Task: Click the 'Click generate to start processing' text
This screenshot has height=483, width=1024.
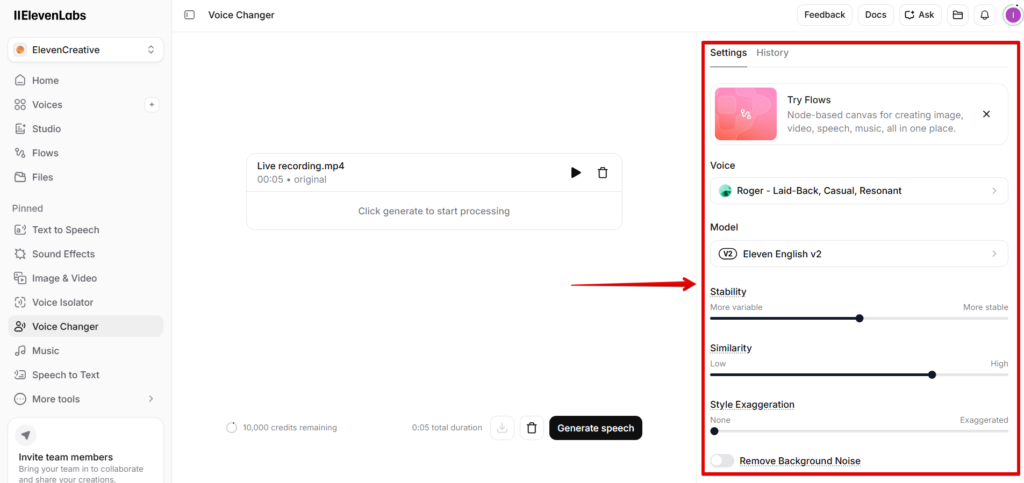Action: pyautogui.click(x=434, y=211)
